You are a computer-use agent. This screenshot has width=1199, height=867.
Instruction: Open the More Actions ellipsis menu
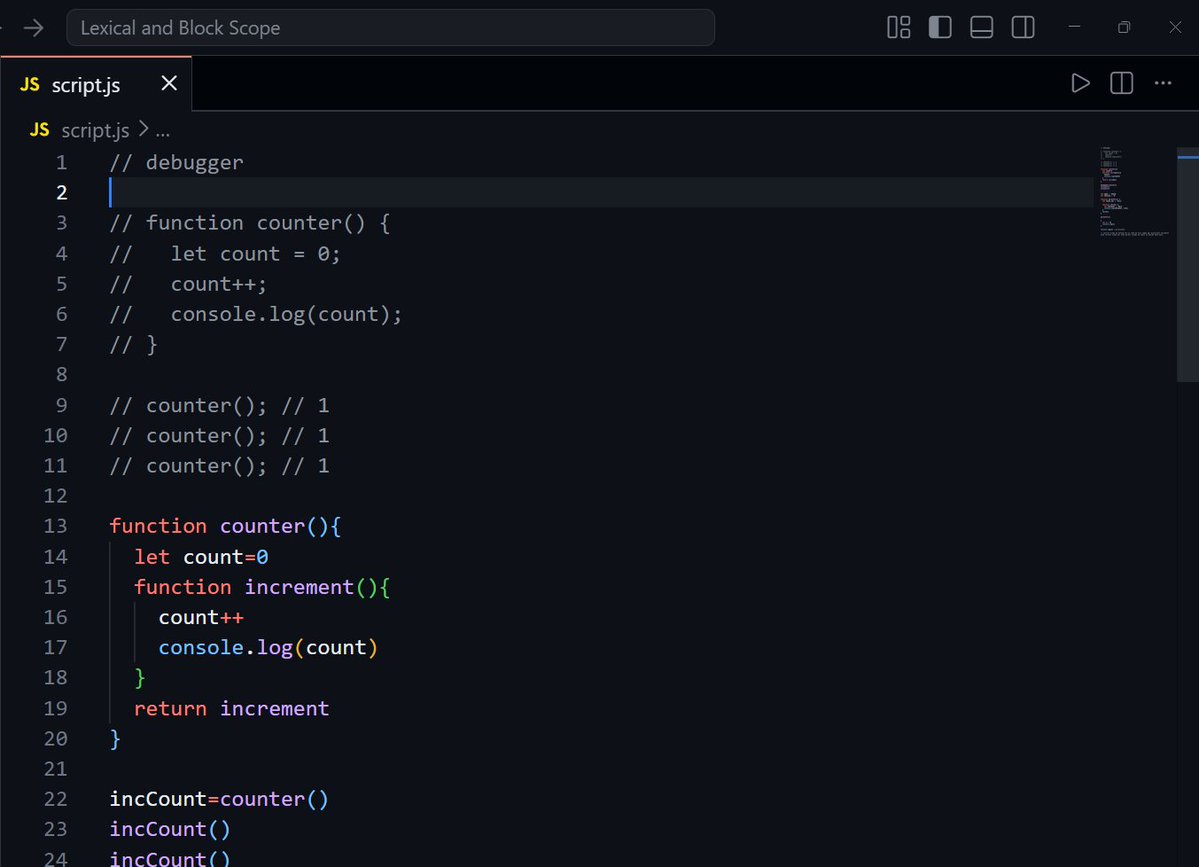pos(1162,83)
